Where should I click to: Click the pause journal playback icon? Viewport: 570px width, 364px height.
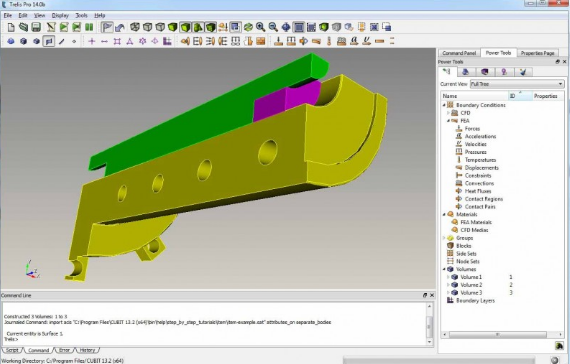(x=89, y=27)
